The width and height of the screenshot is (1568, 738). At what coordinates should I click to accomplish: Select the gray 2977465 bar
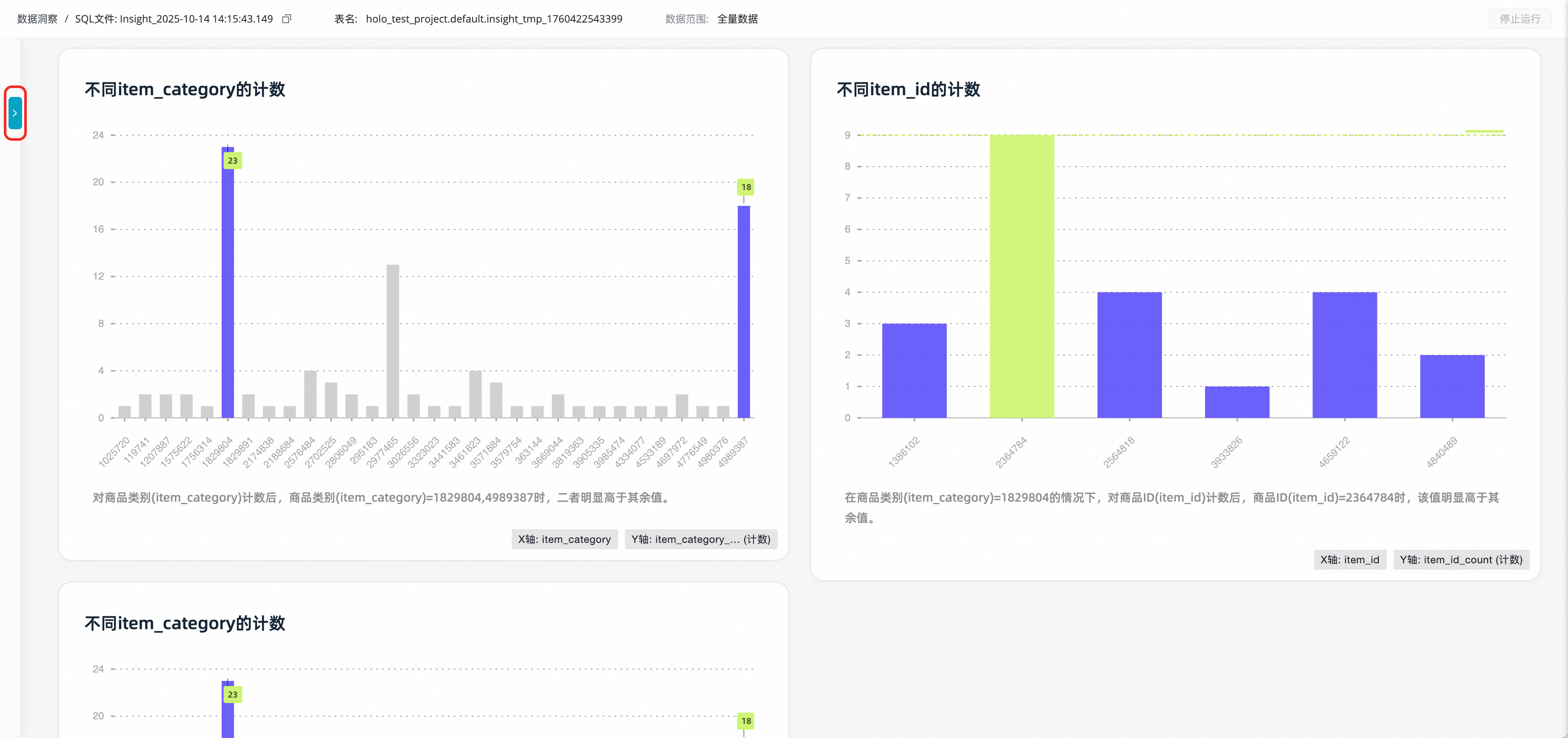tap(393, 341)
